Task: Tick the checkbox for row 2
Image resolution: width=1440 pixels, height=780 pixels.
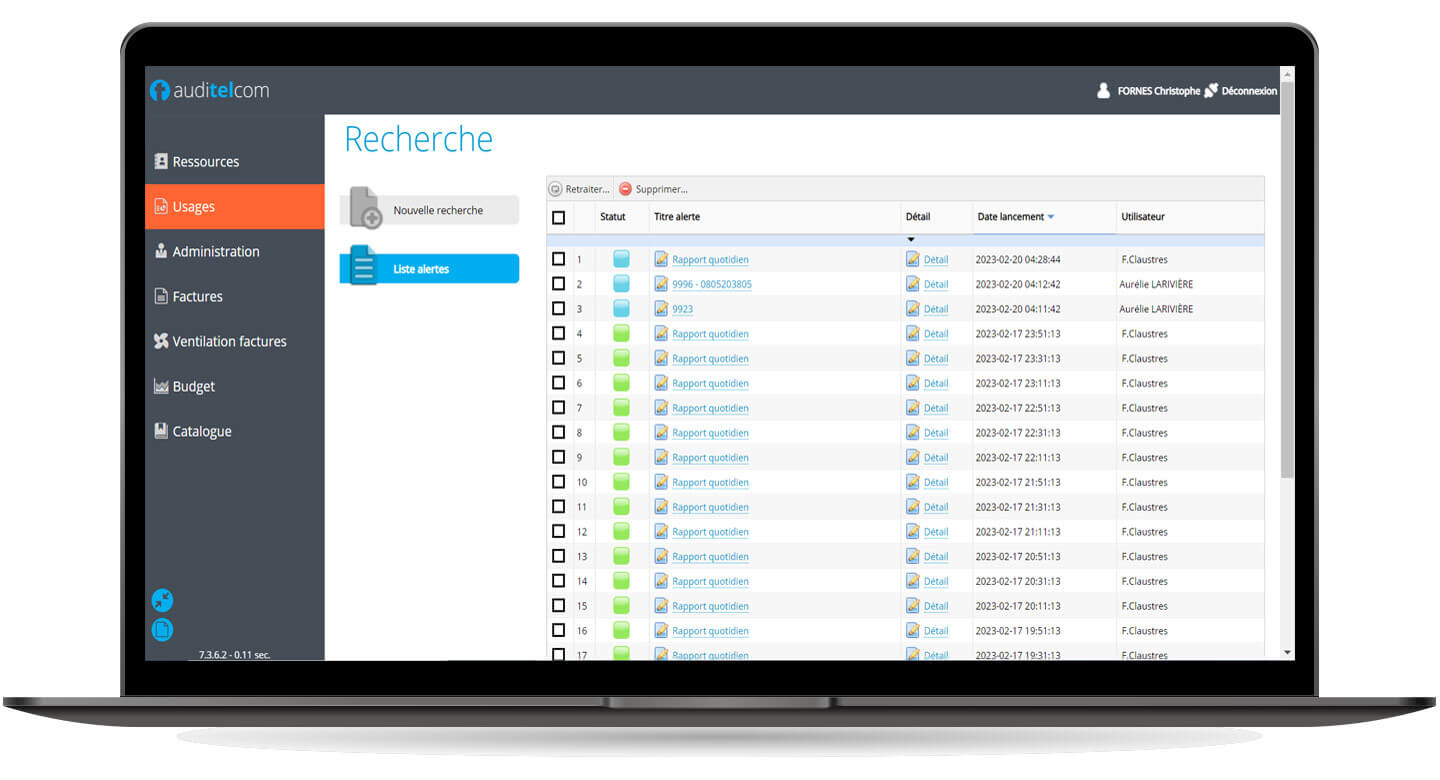Action: tap(559, 284)
